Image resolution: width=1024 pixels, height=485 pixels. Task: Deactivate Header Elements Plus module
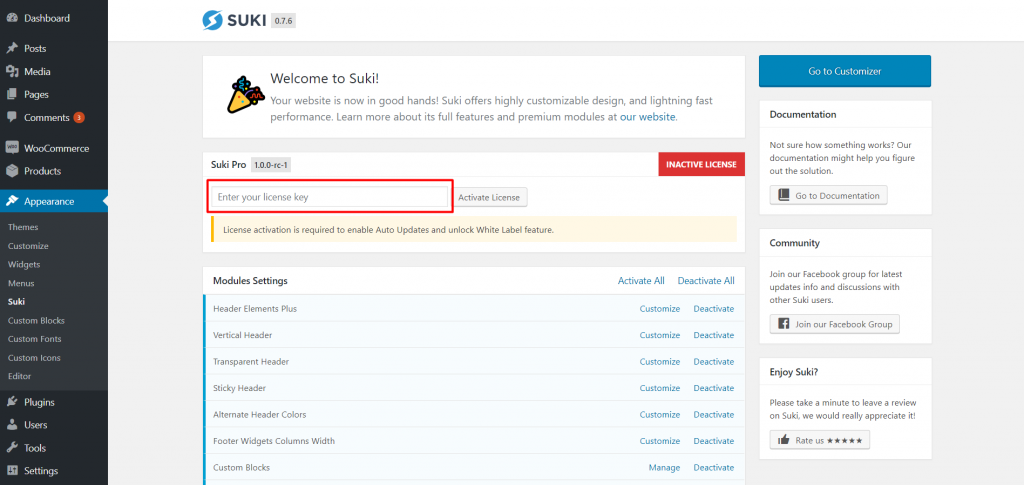[x=714, y=309]
